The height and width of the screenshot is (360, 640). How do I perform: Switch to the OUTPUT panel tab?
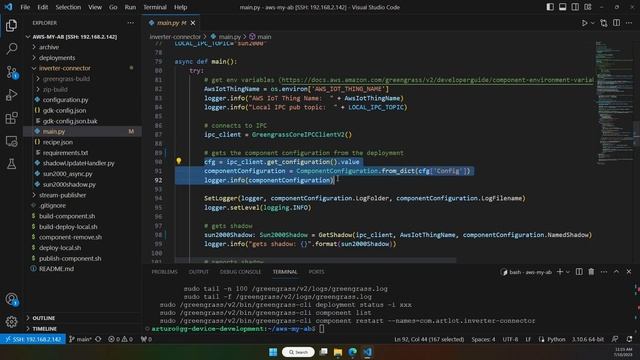click(198, 272)
